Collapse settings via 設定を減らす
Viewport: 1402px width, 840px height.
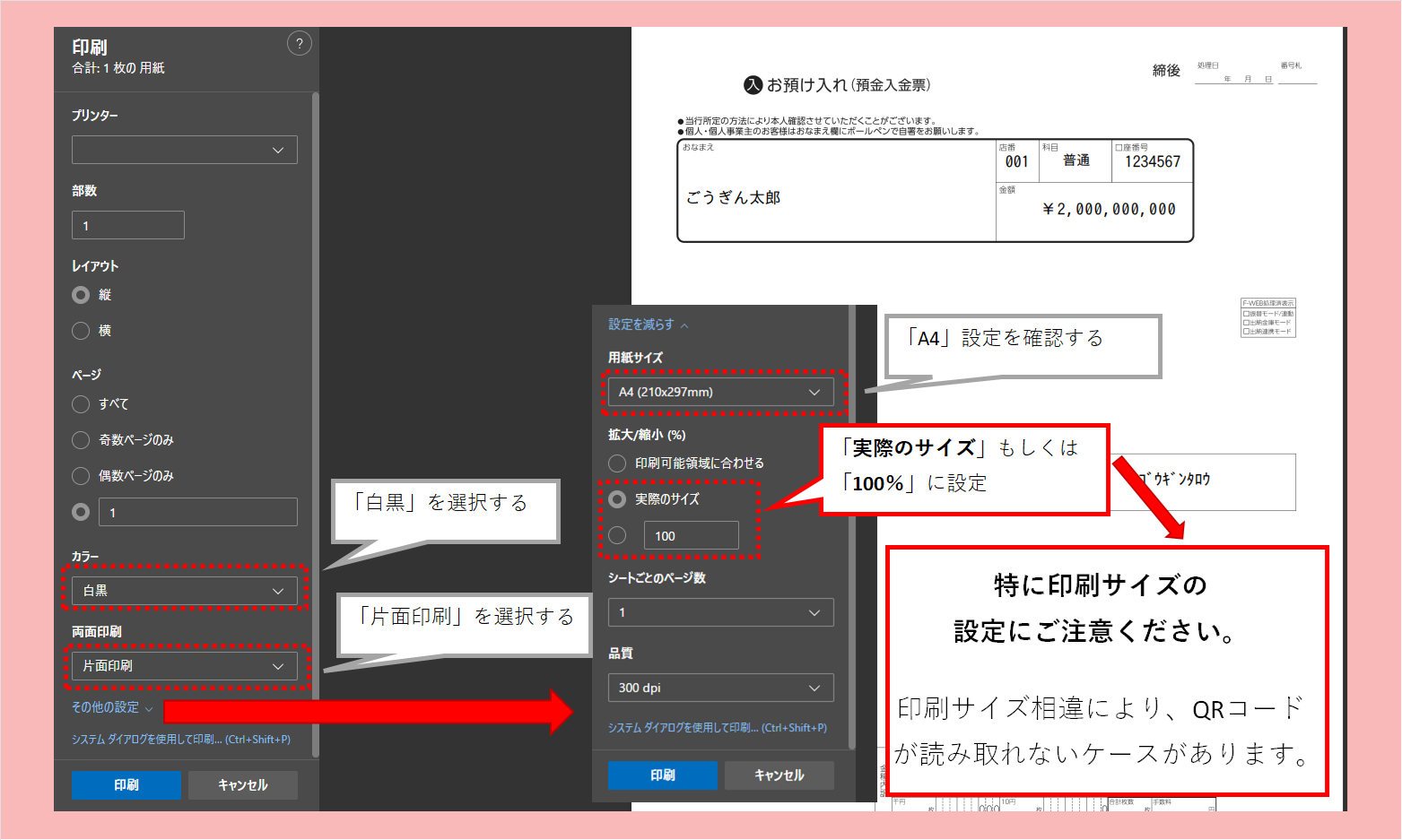click(649, 325)
